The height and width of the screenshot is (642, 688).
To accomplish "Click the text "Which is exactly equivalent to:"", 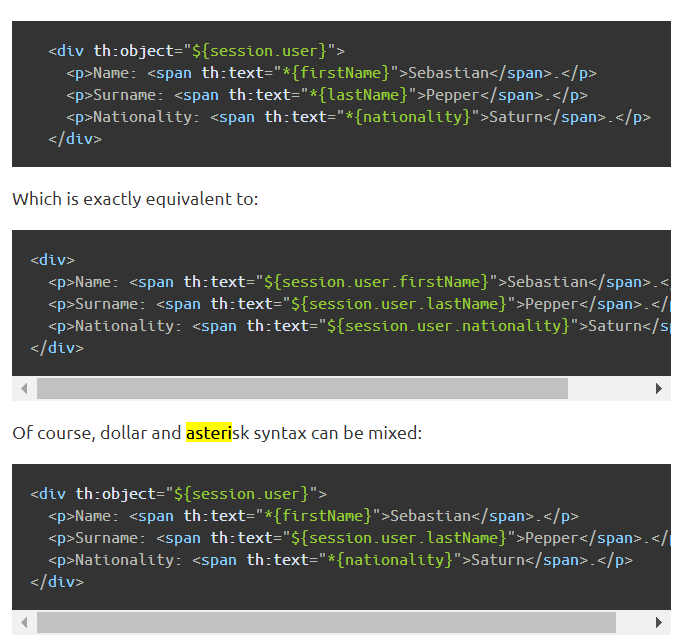I will click(135, 199).
